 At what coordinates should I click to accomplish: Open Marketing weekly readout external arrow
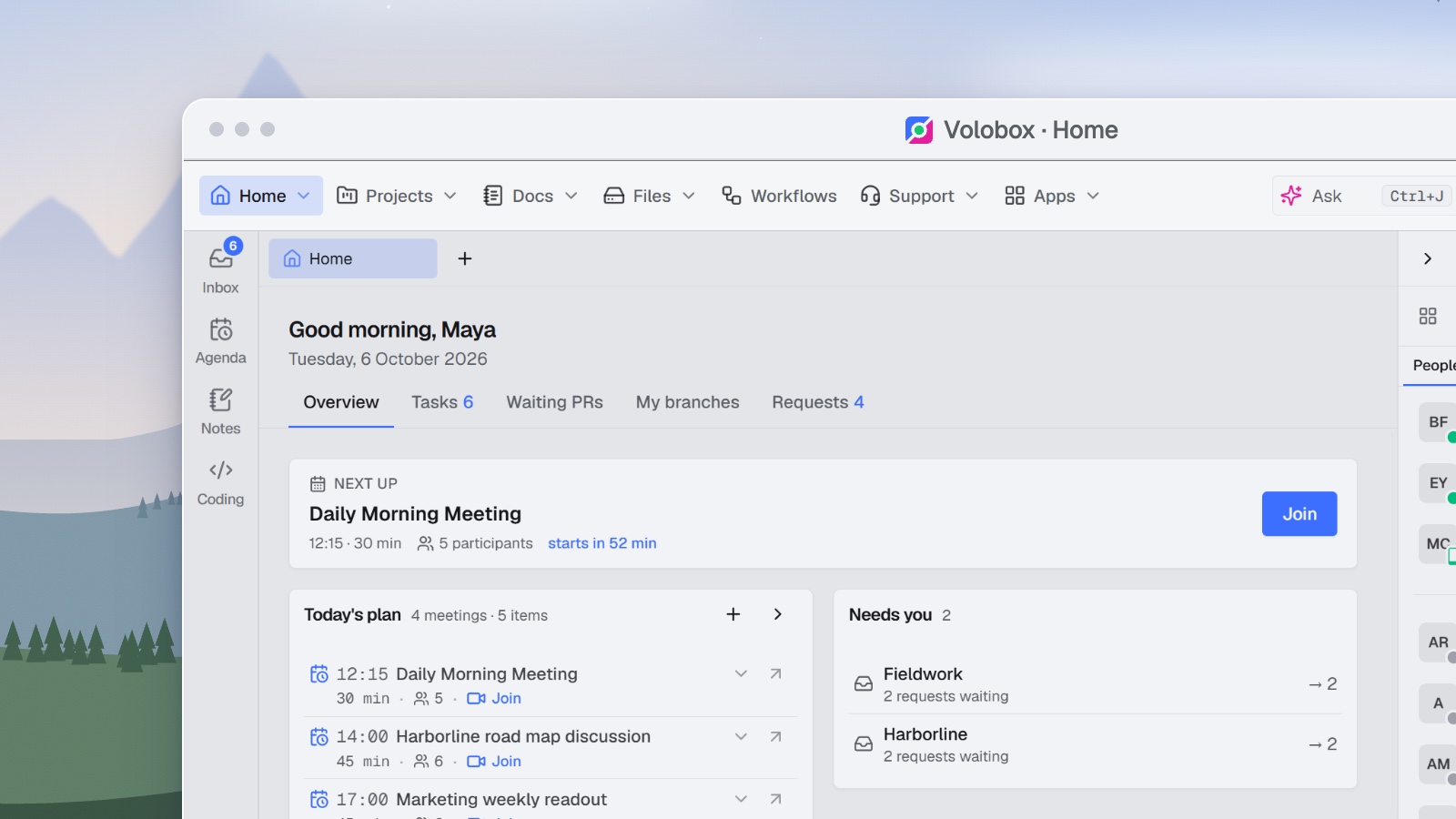point(775,799)
